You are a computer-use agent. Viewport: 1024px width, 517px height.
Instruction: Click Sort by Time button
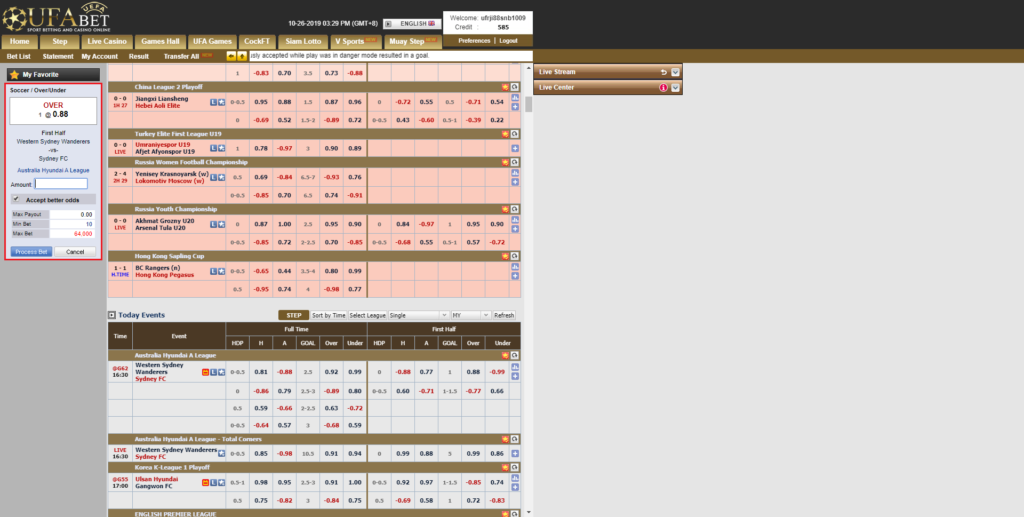click(x=328, y=315)
